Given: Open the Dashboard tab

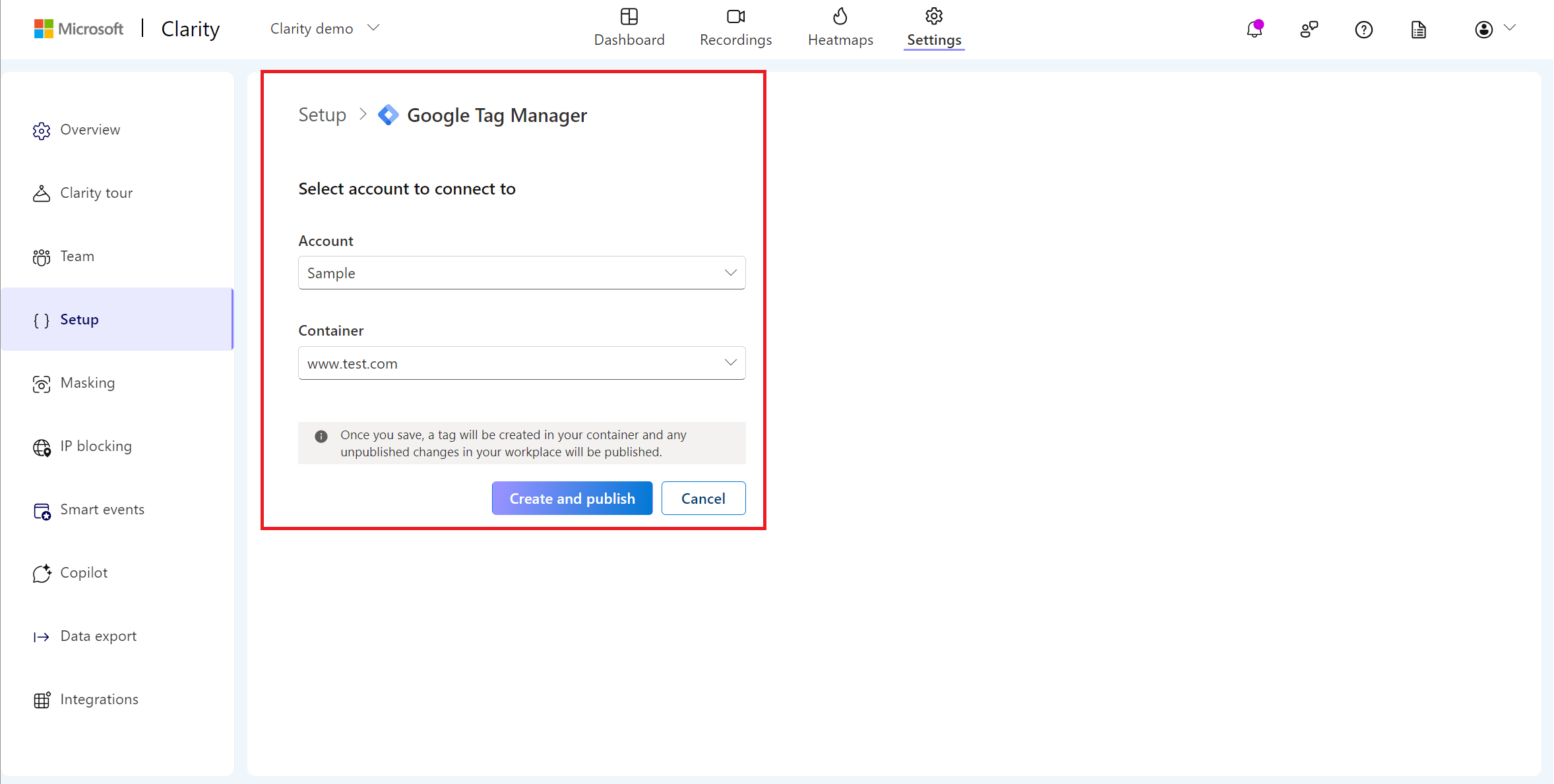Looking at the screenshot, I should pyautogui.click(x=629, y=28).
